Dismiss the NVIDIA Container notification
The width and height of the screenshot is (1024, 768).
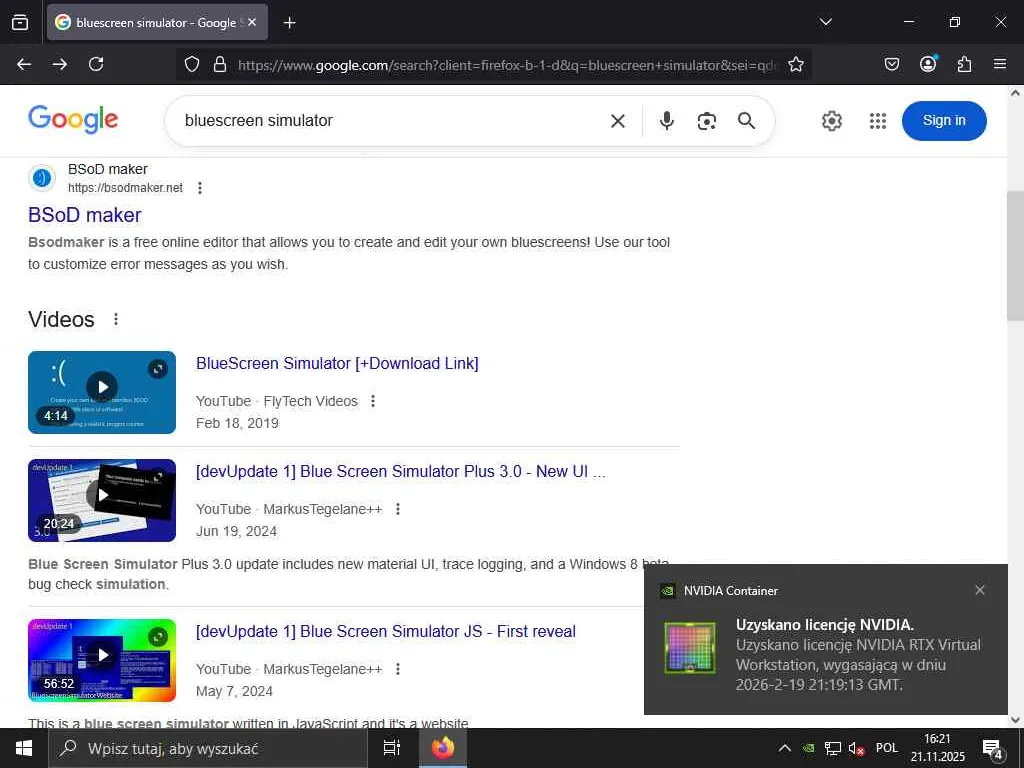coord(980,590)
